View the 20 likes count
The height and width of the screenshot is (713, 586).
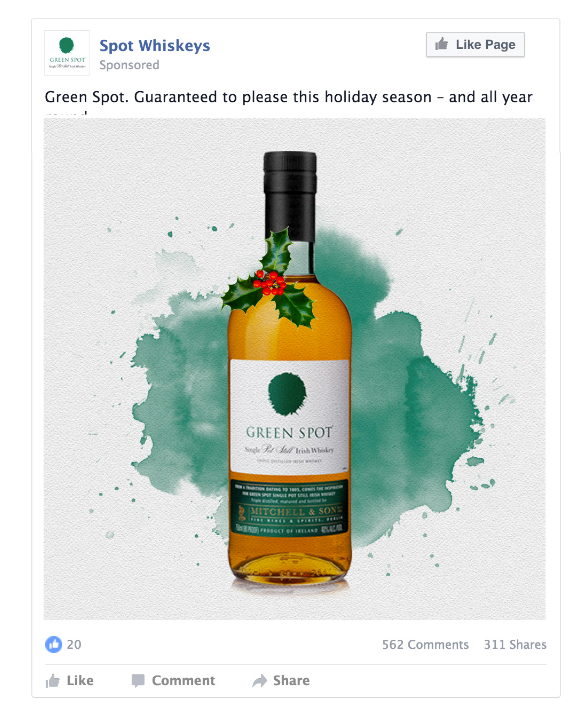74,644
